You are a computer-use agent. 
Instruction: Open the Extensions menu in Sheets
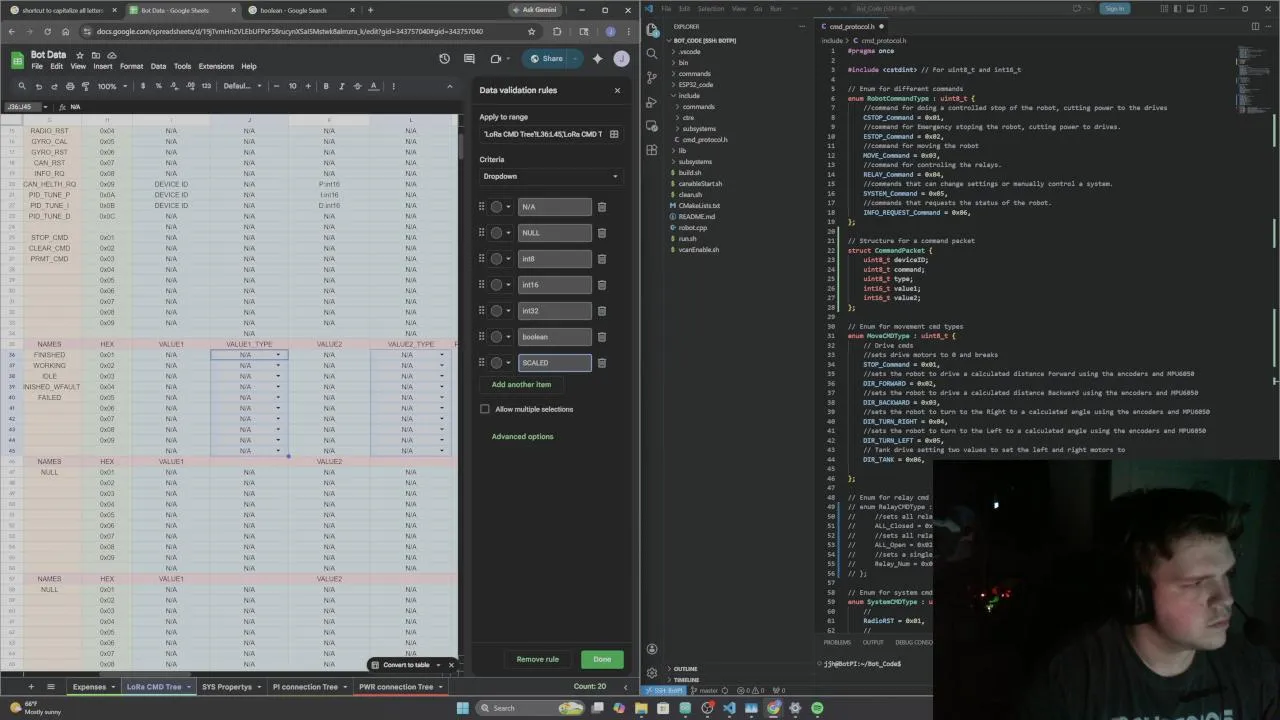click(x=216, y=67)
